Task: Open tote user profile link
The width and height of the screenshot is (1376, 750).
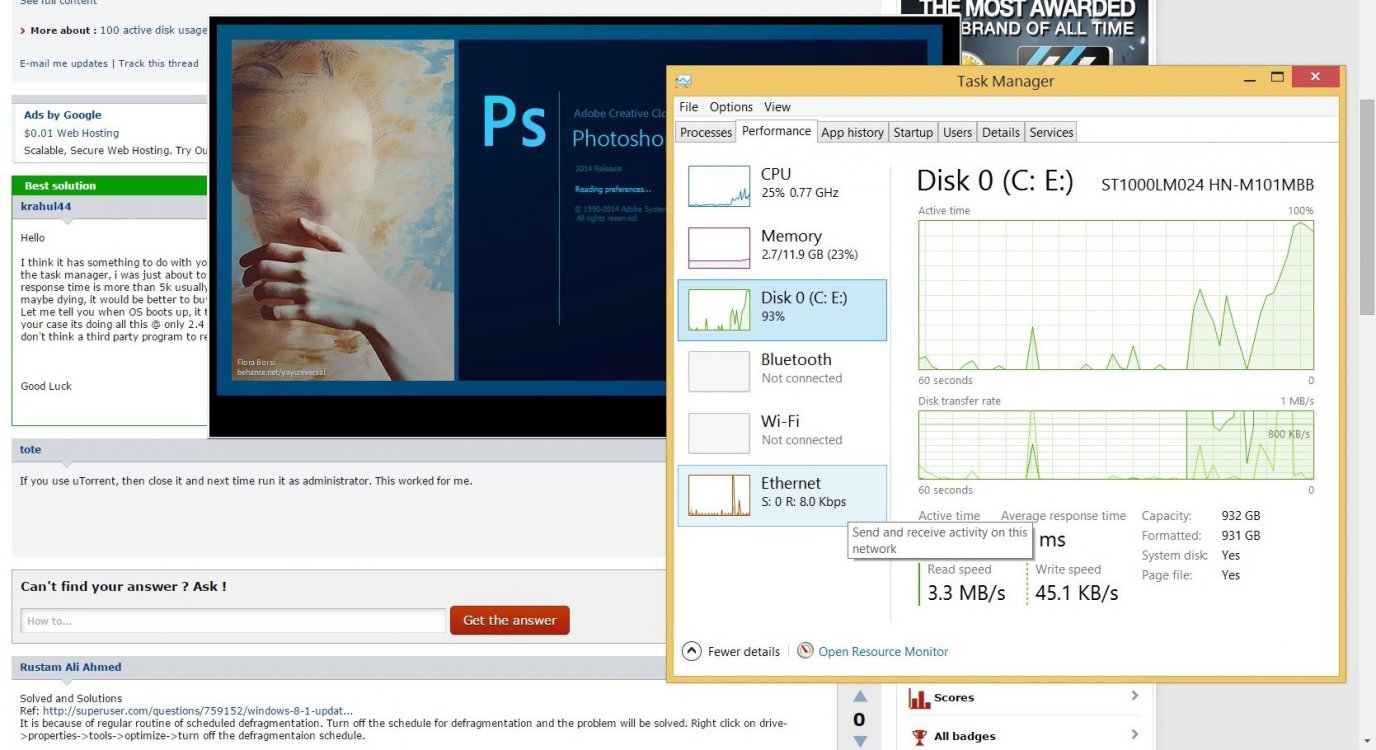Action: click(x=31, y=450)
